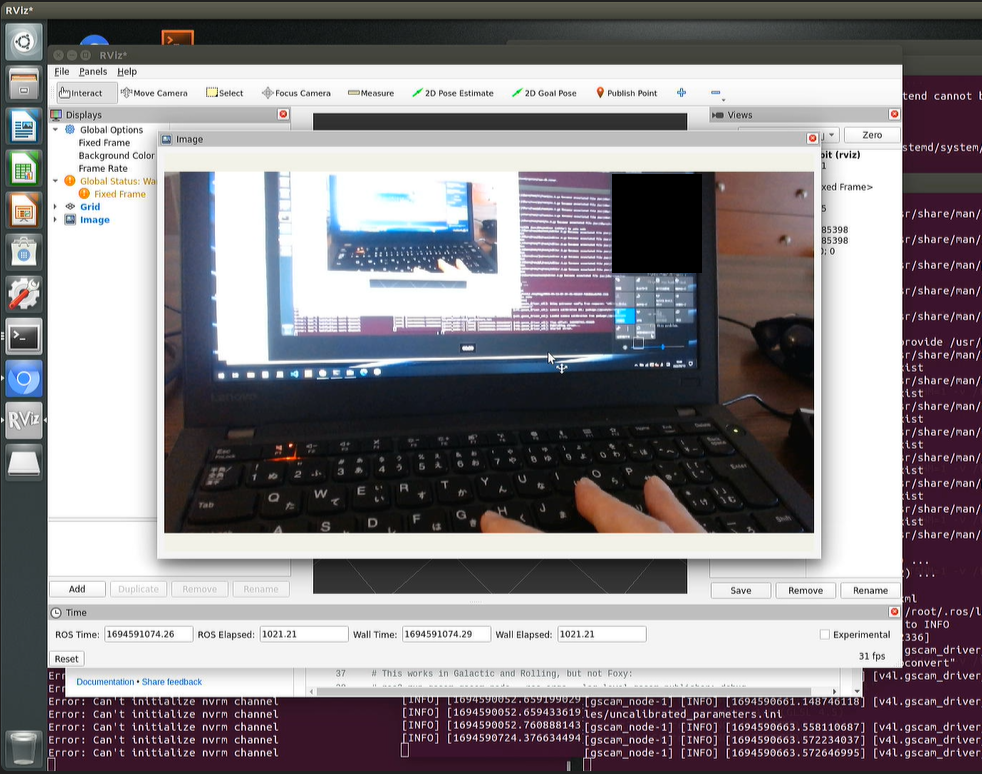Click the Image panel title icon
Screen dimensions: 982x774
[167, 139]
